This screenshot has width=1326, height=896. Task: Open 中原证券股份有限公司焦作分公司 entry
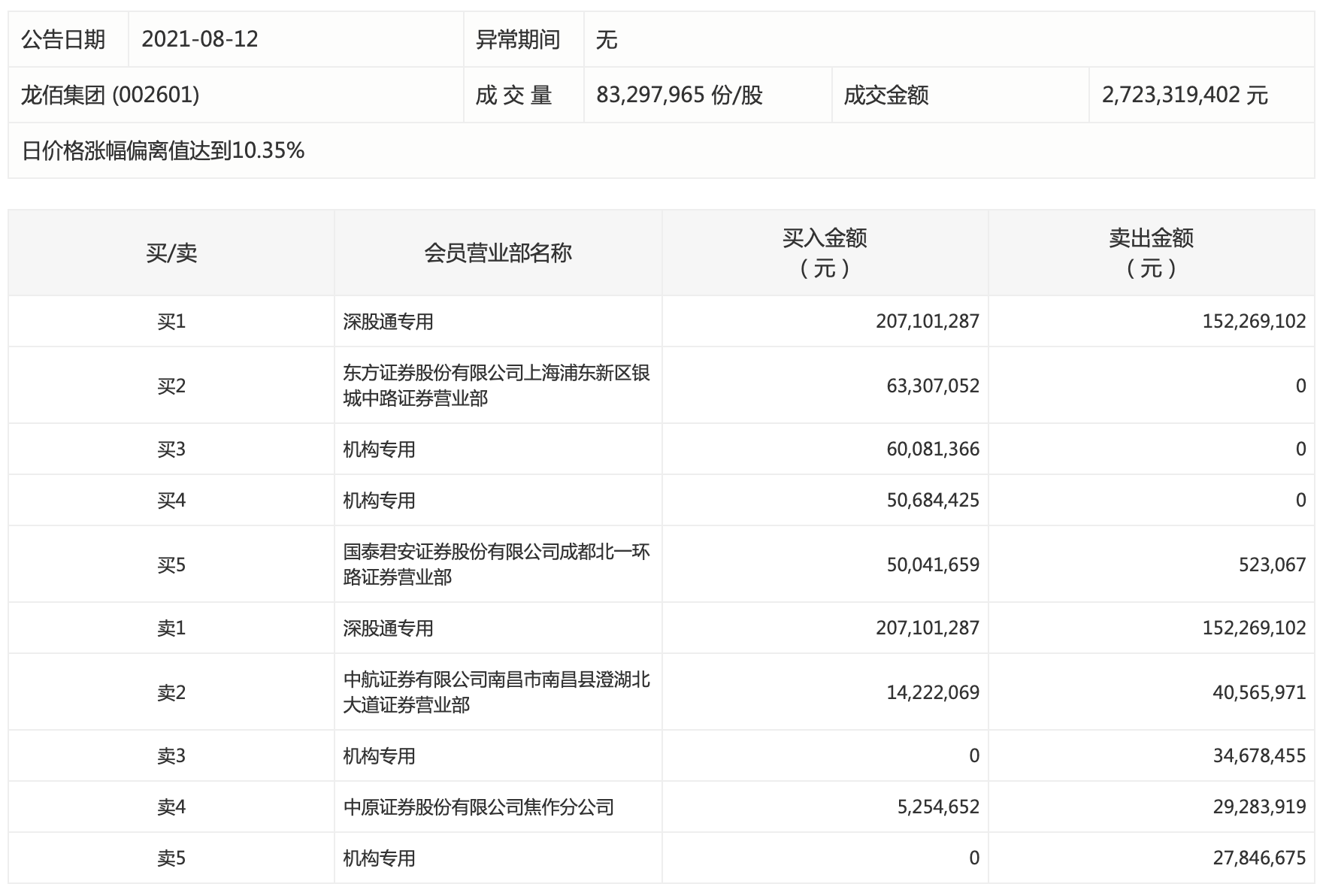479,807
